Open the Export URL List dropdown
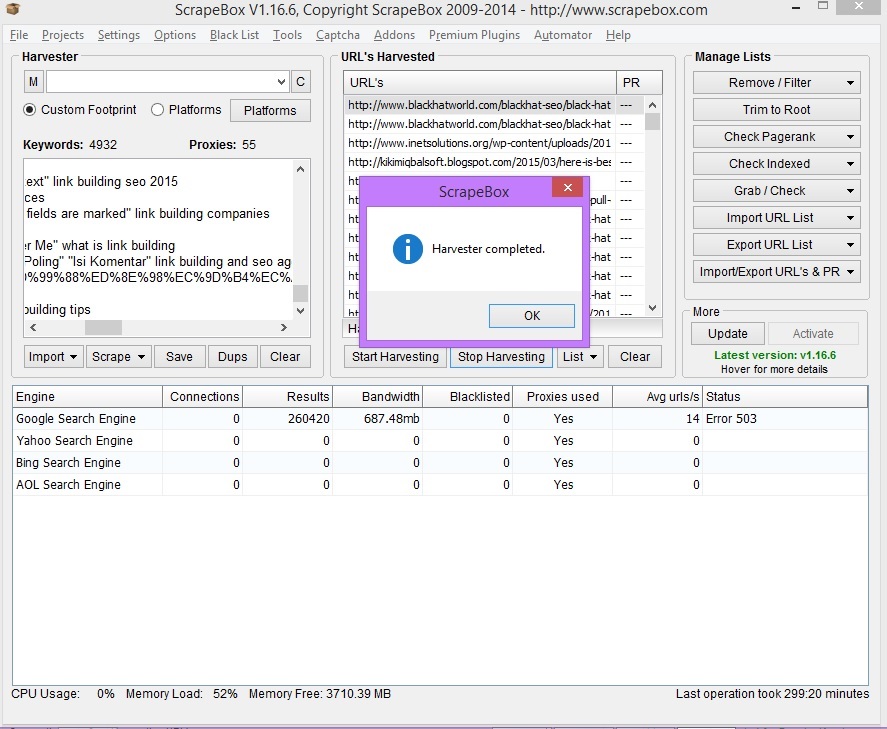This screenshot has width=887, height=729. [777, 245]
